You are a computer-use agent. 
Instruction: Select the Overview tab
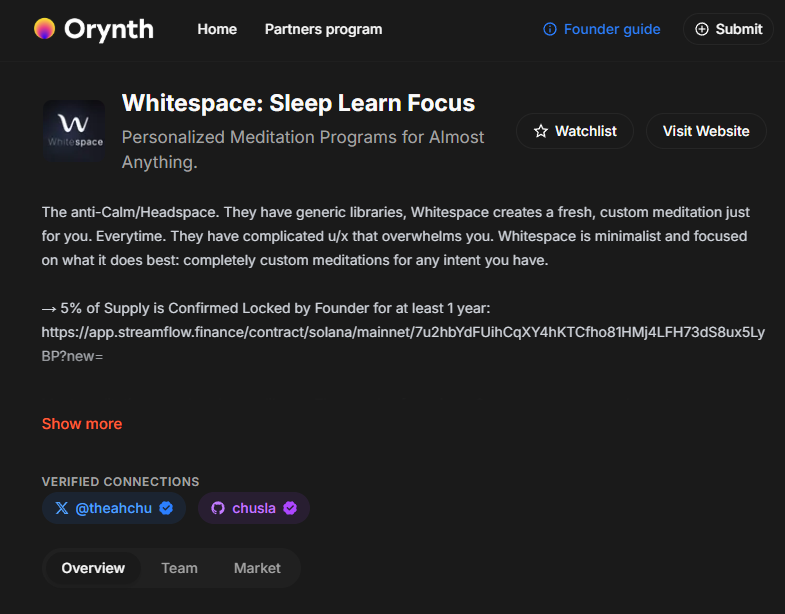[x=93, y=568]
